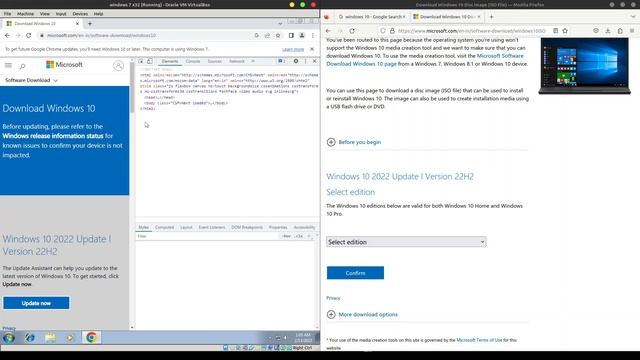
Task: Open a new tab in Firefox
Action: 491,17
